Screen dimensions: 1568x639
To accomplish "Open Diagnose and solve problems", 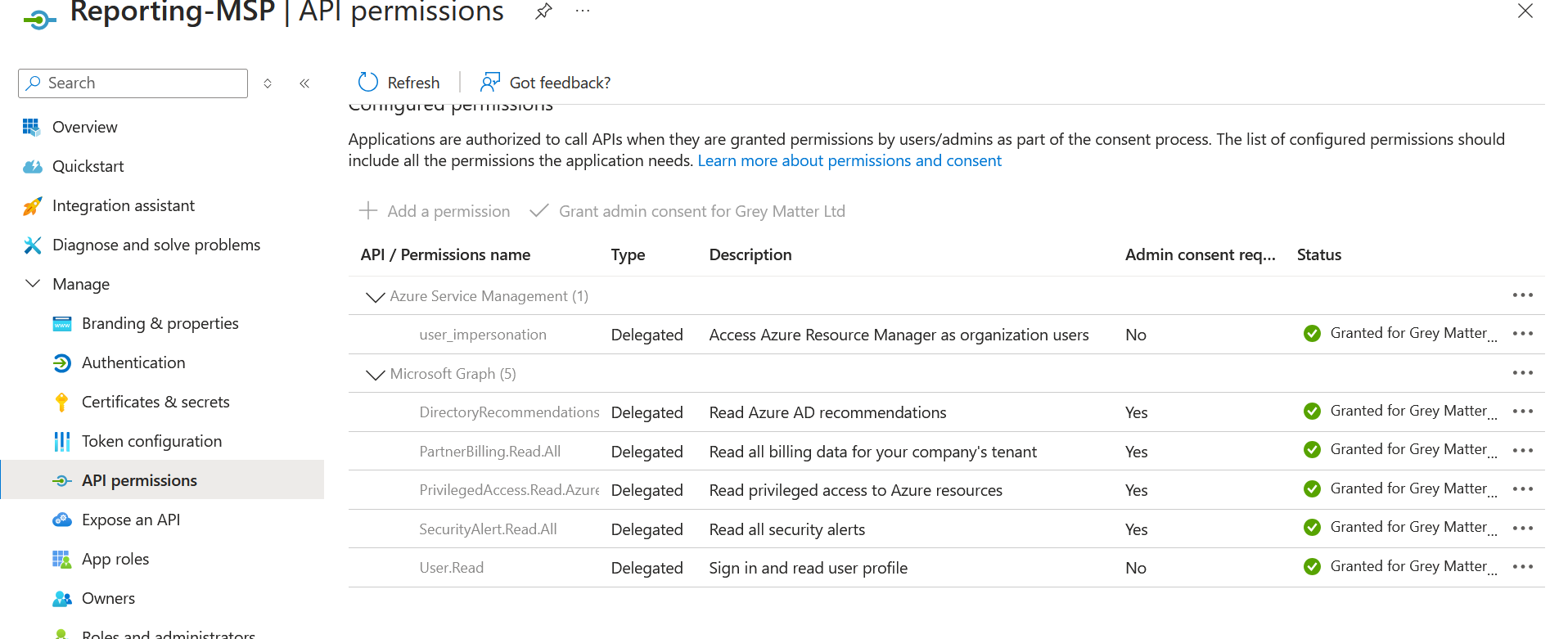I will 156,245.
